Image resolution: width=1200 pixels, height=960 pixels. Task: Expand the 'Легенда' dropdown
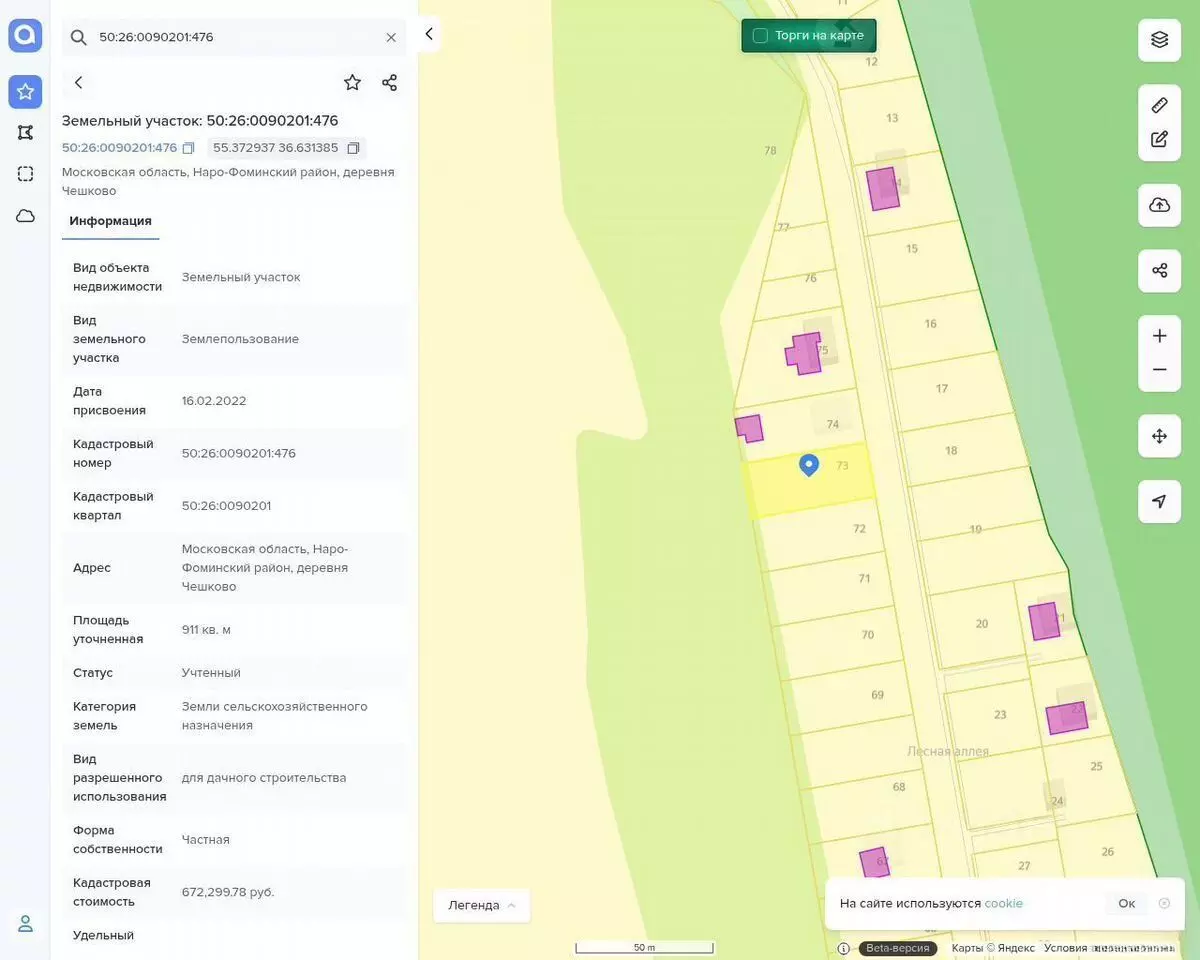[x=482, y=905]
